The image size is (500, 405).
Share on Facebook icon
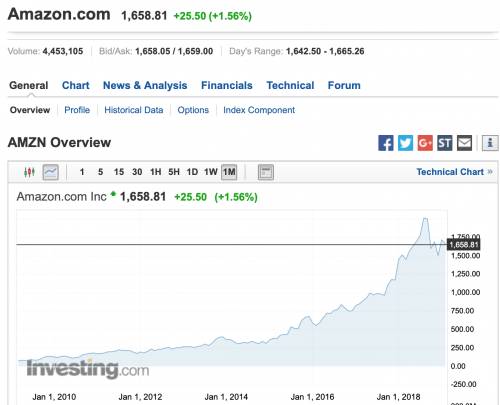click(386, 143)
